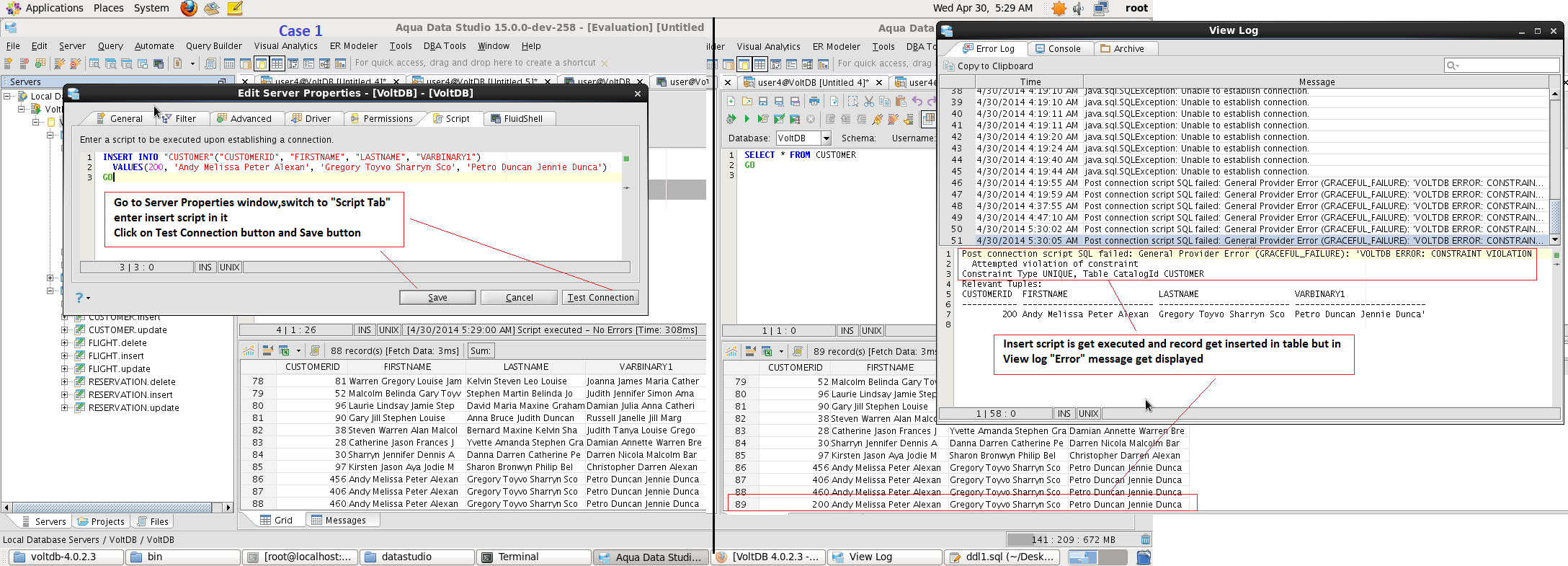
Task: Toggle INS indicator under left query editor
Action: click(365, 330)
